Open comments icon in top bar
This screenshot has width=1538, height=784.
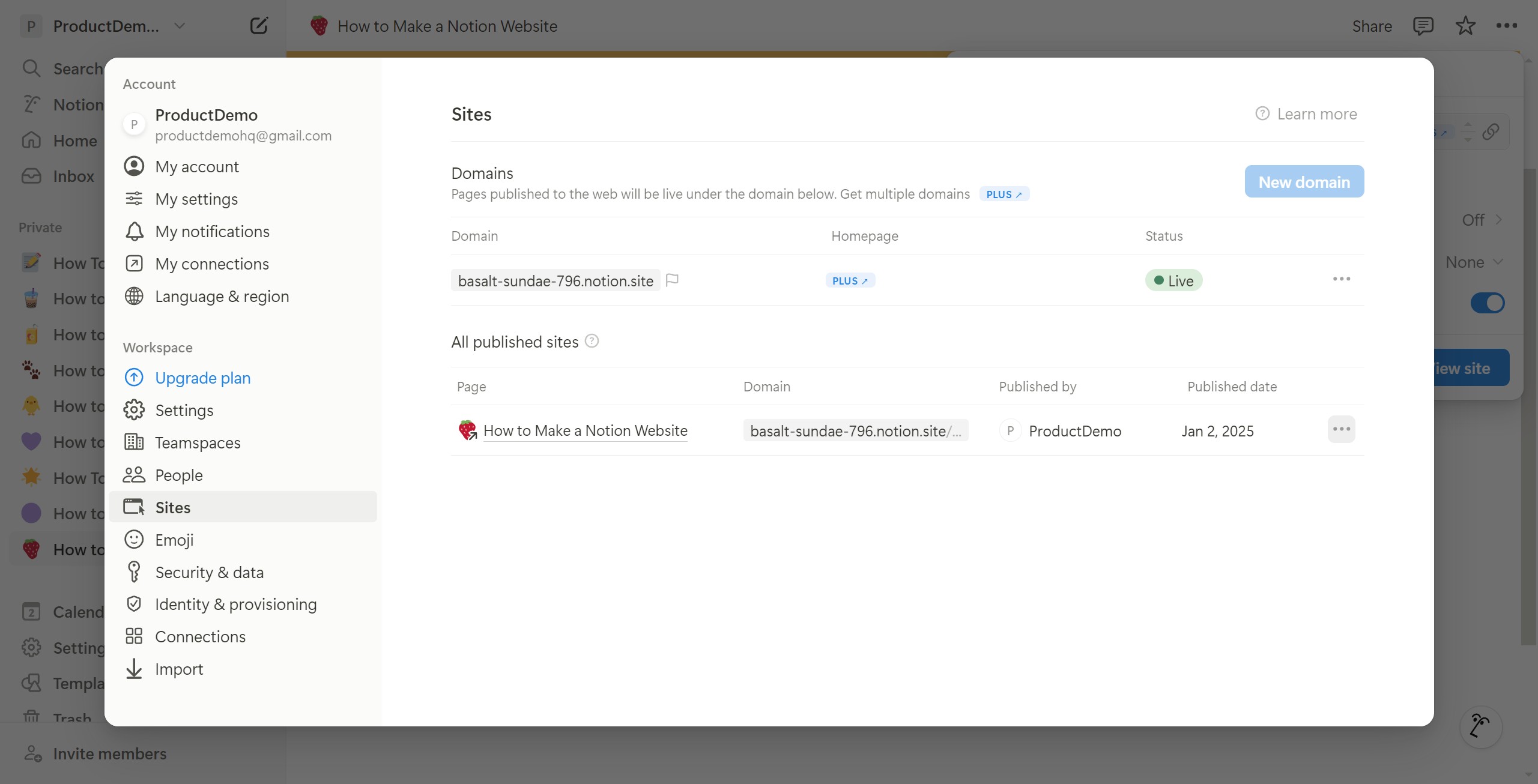(x=1423, y=26)
